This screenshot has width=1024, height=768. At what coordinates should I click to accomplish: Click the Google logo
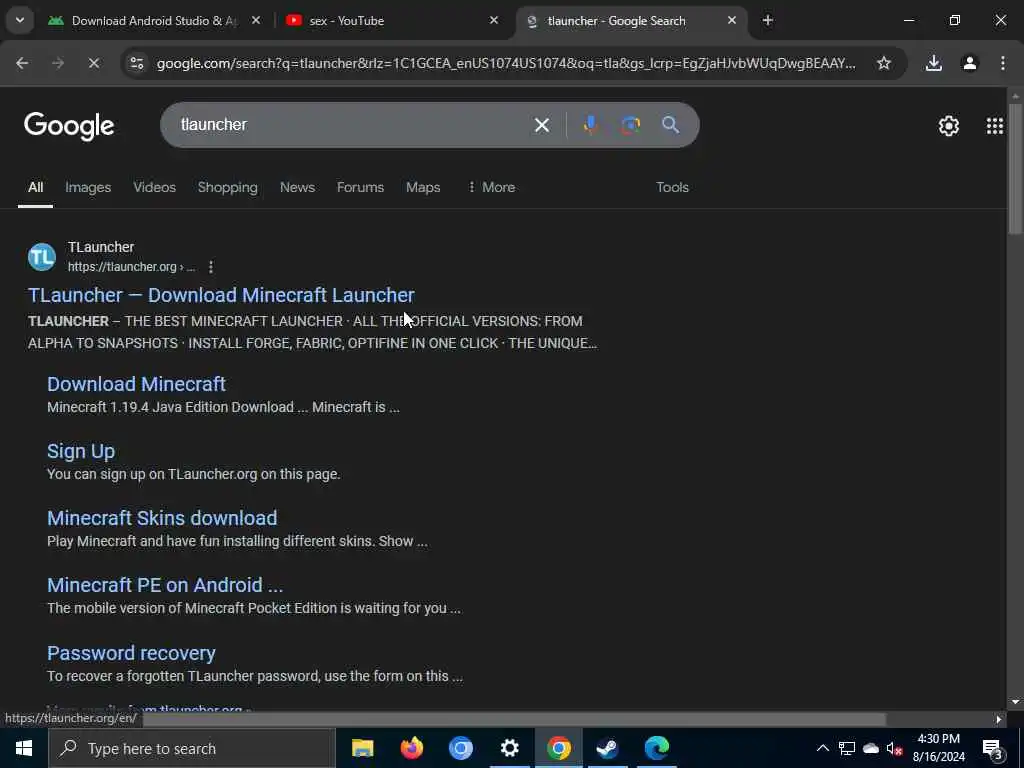[69, 125]
